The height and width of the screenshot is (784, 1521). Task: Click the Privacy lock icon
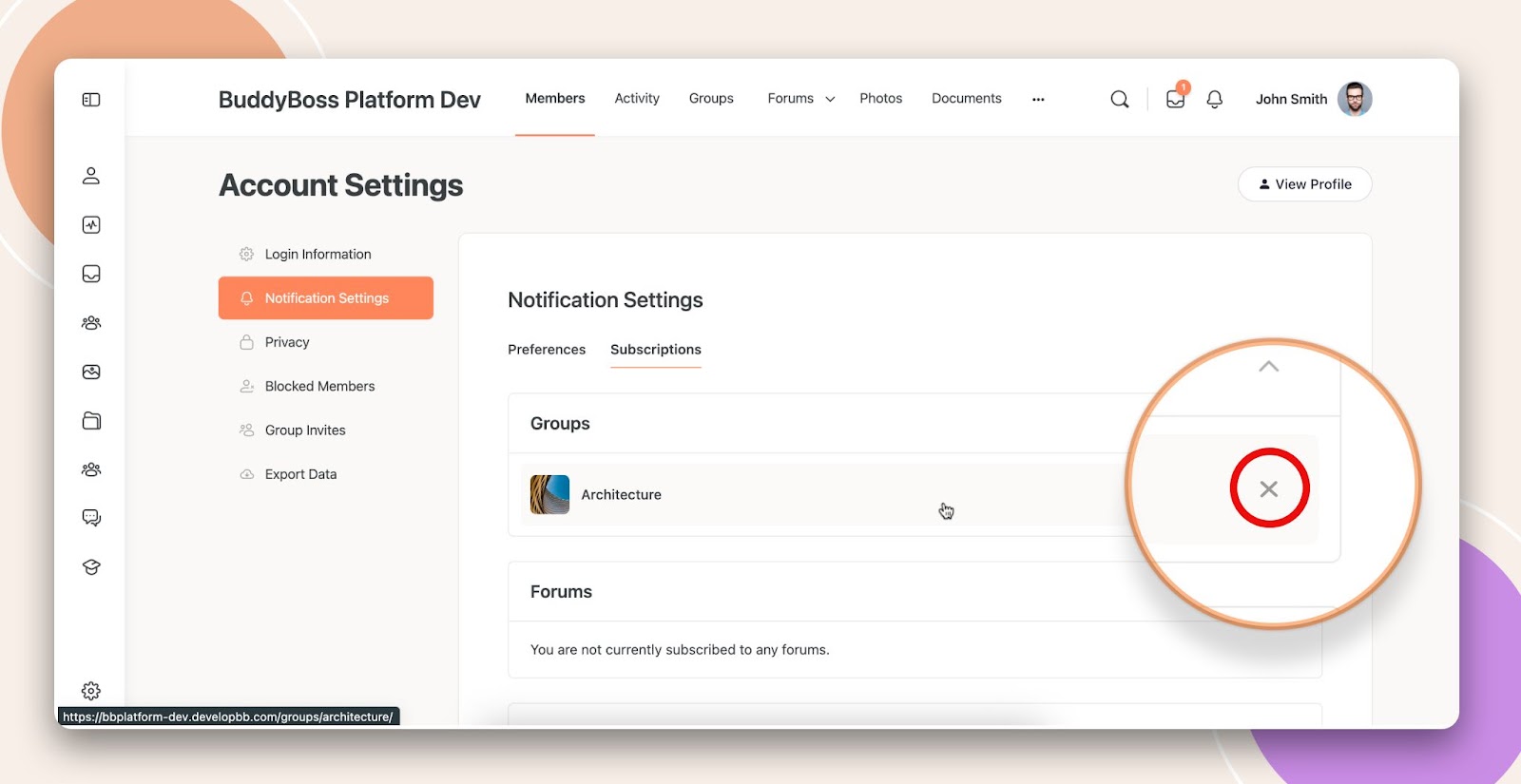[x=246, y=342]
